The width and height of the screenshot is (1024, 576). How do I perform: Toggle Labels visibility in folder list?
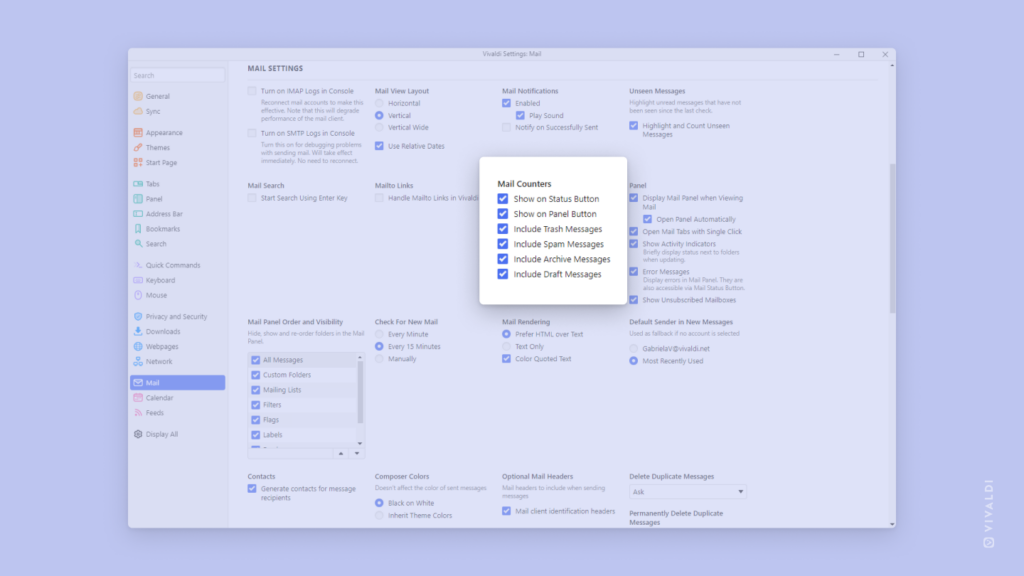256,435
